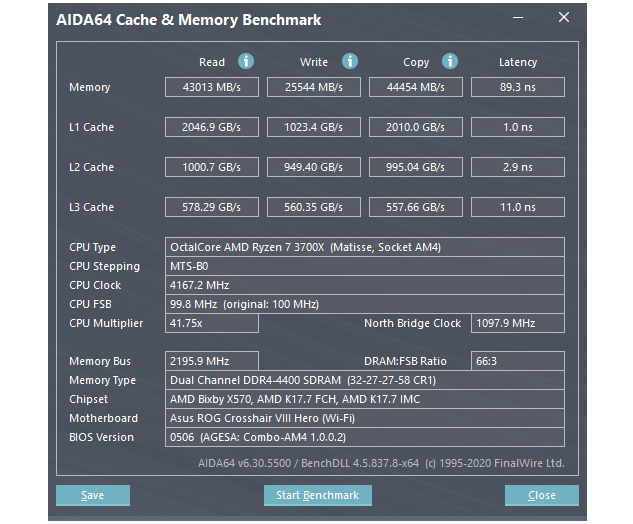The height and width of the screenshot is (524, 633).
Task: Select L2 Cache copy 995.04 GB/s
Action: point(416,167)
